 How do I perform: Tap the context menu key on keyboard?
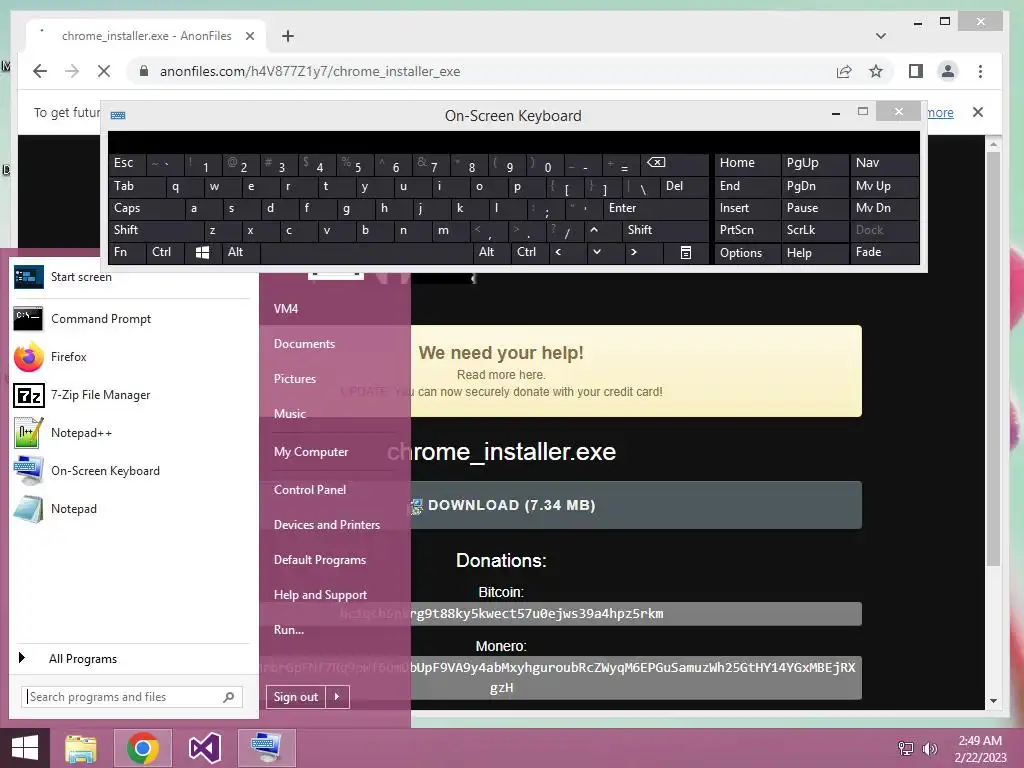(x=686, y=252)
